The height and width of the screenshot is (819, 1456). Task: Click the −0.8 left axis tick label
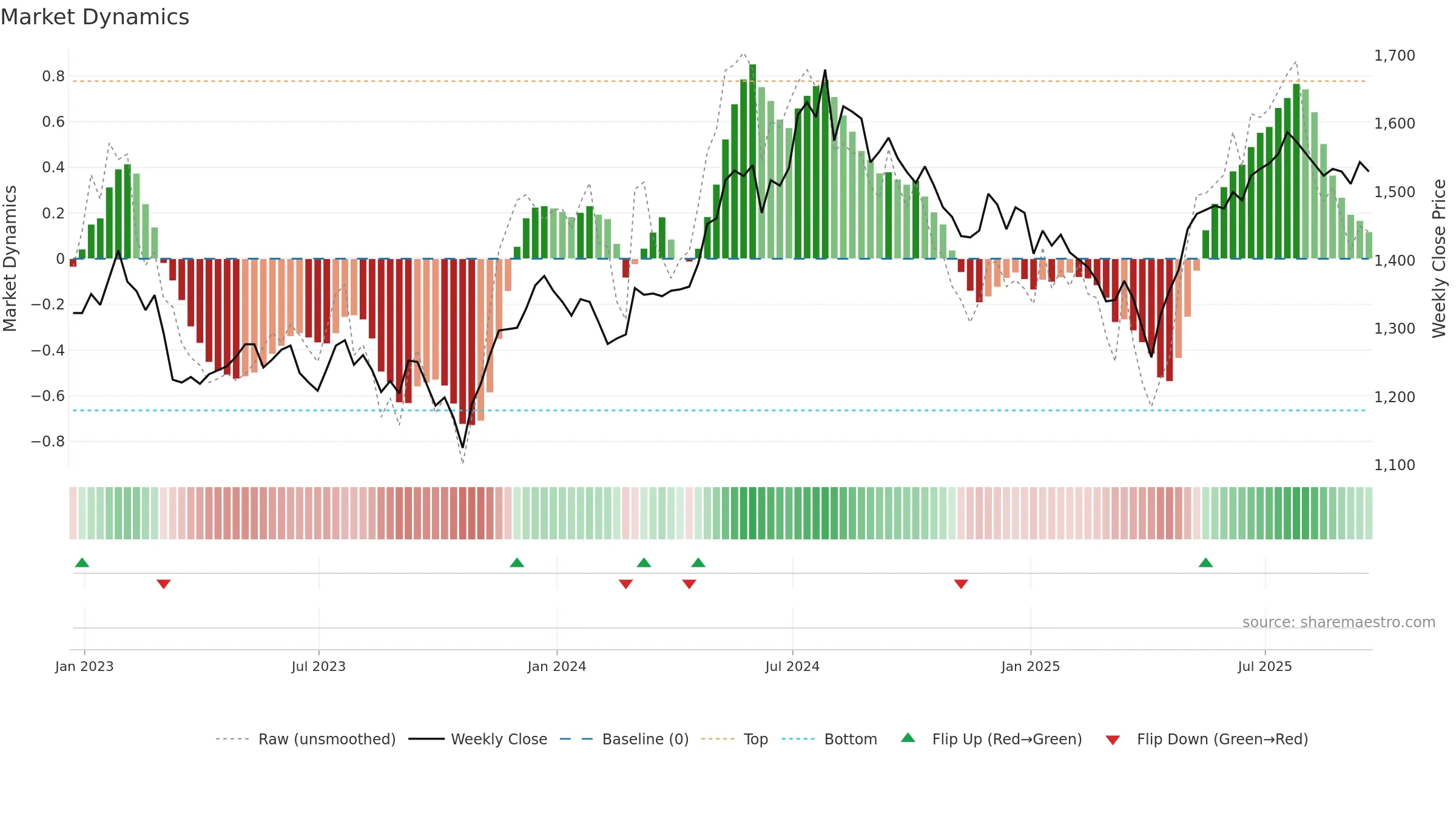(48, 441)
